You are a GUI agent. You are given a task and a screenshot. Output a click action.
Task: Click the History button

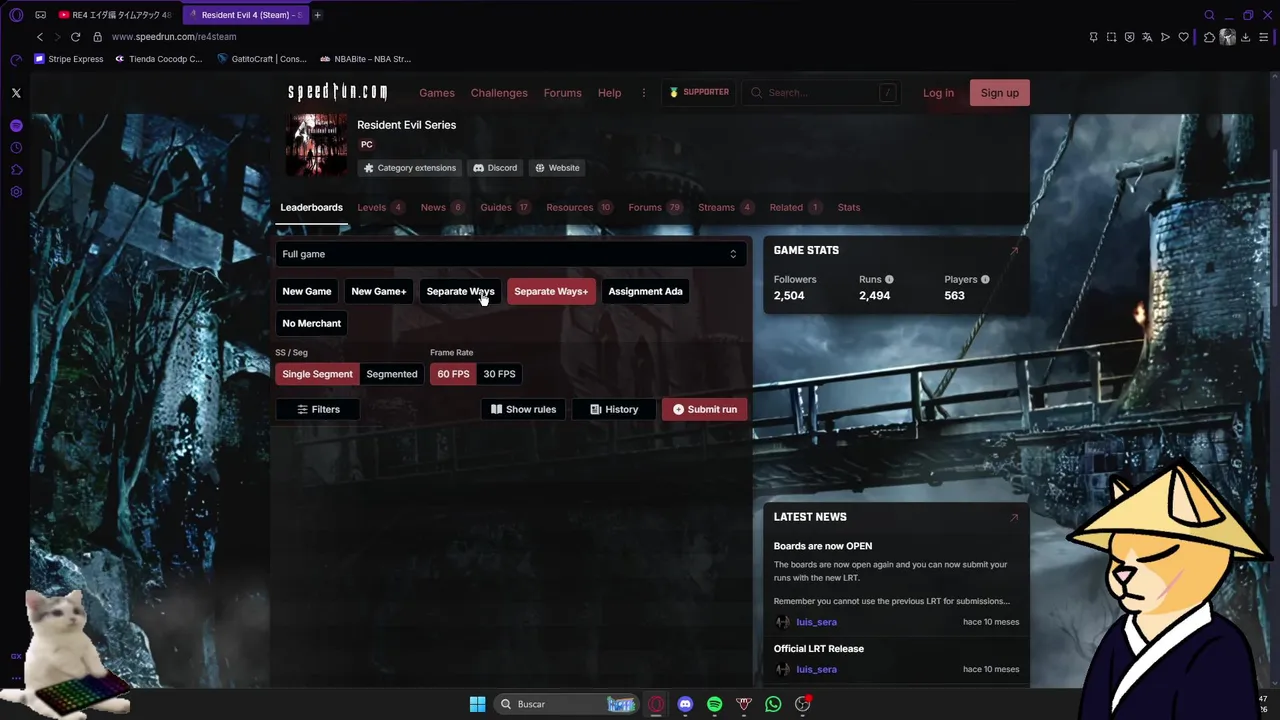coord(614,409)
